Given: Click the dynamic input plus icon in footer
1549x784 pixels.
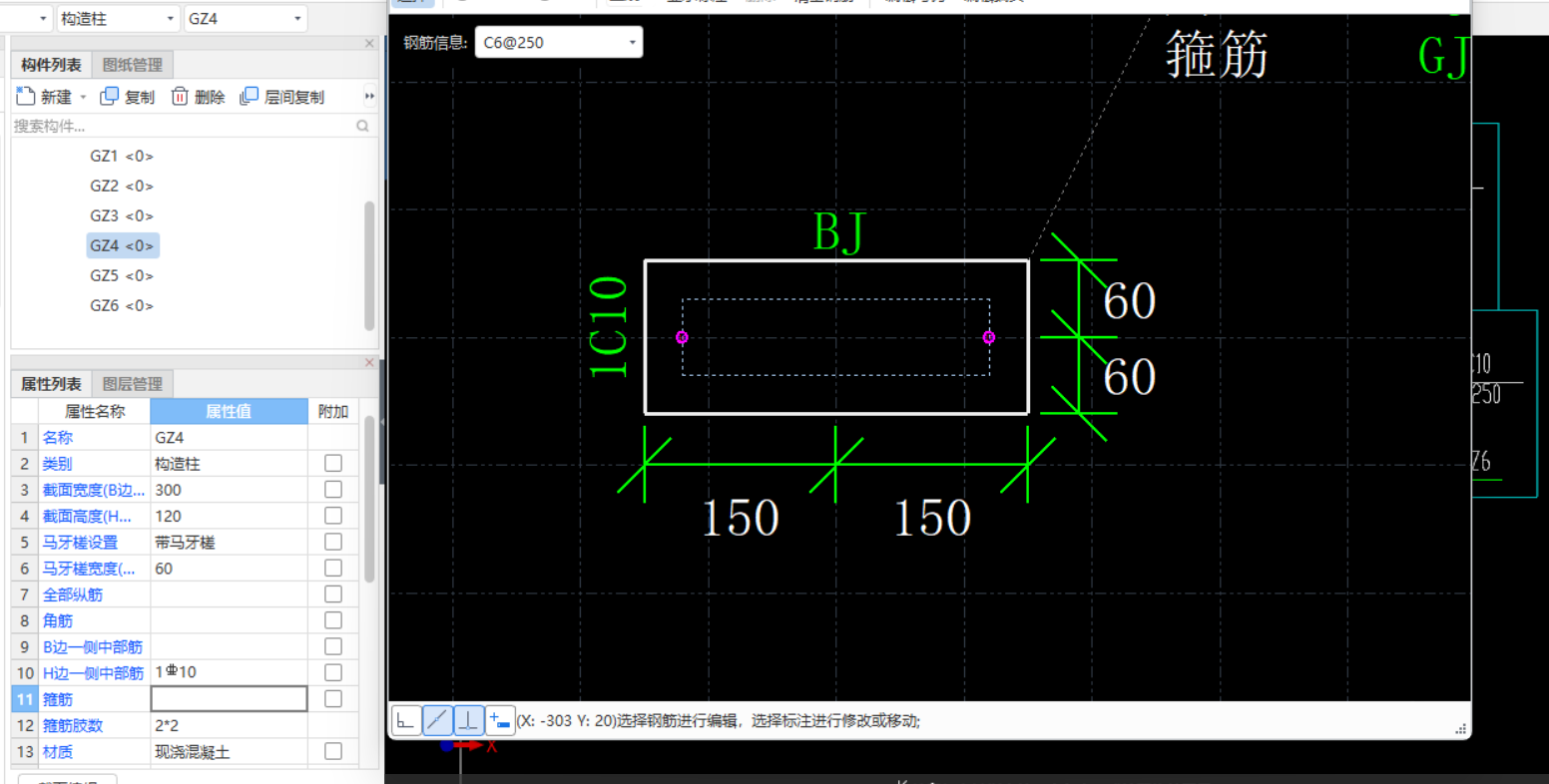Looking at the screenshot, I should click(501, 719).
